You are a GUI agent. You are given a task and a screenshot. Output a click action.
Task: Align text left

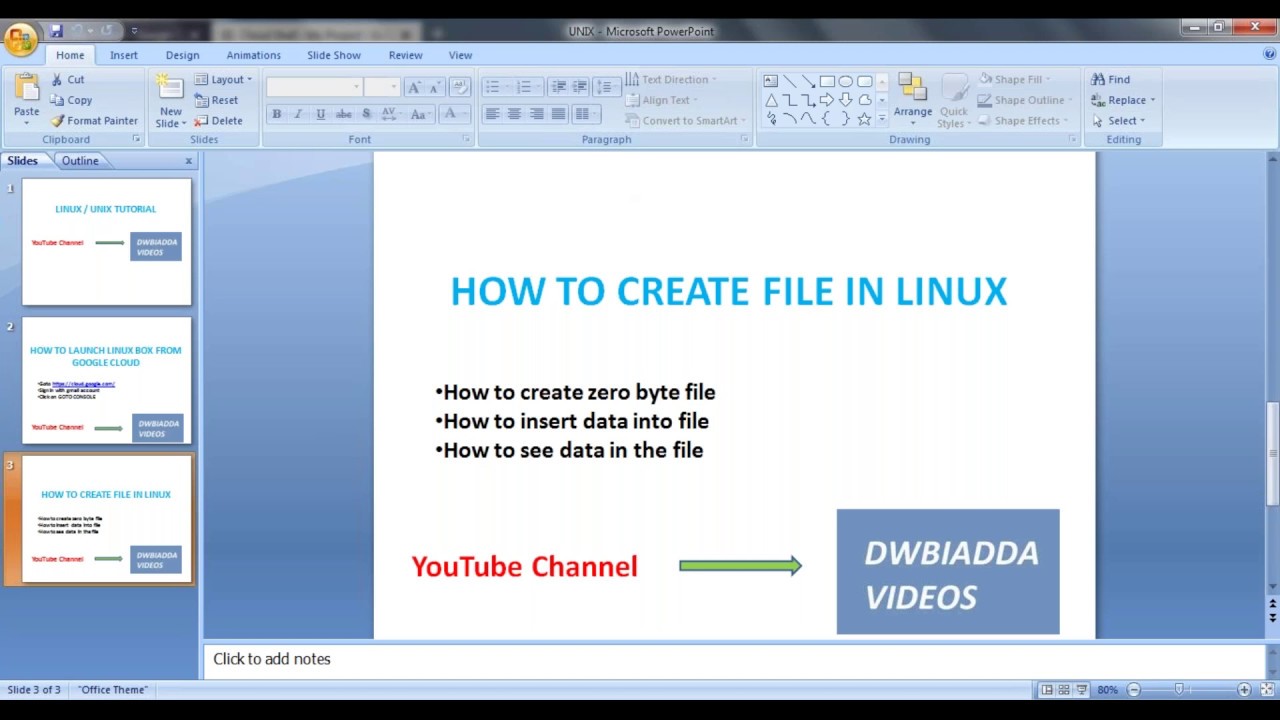492,114
